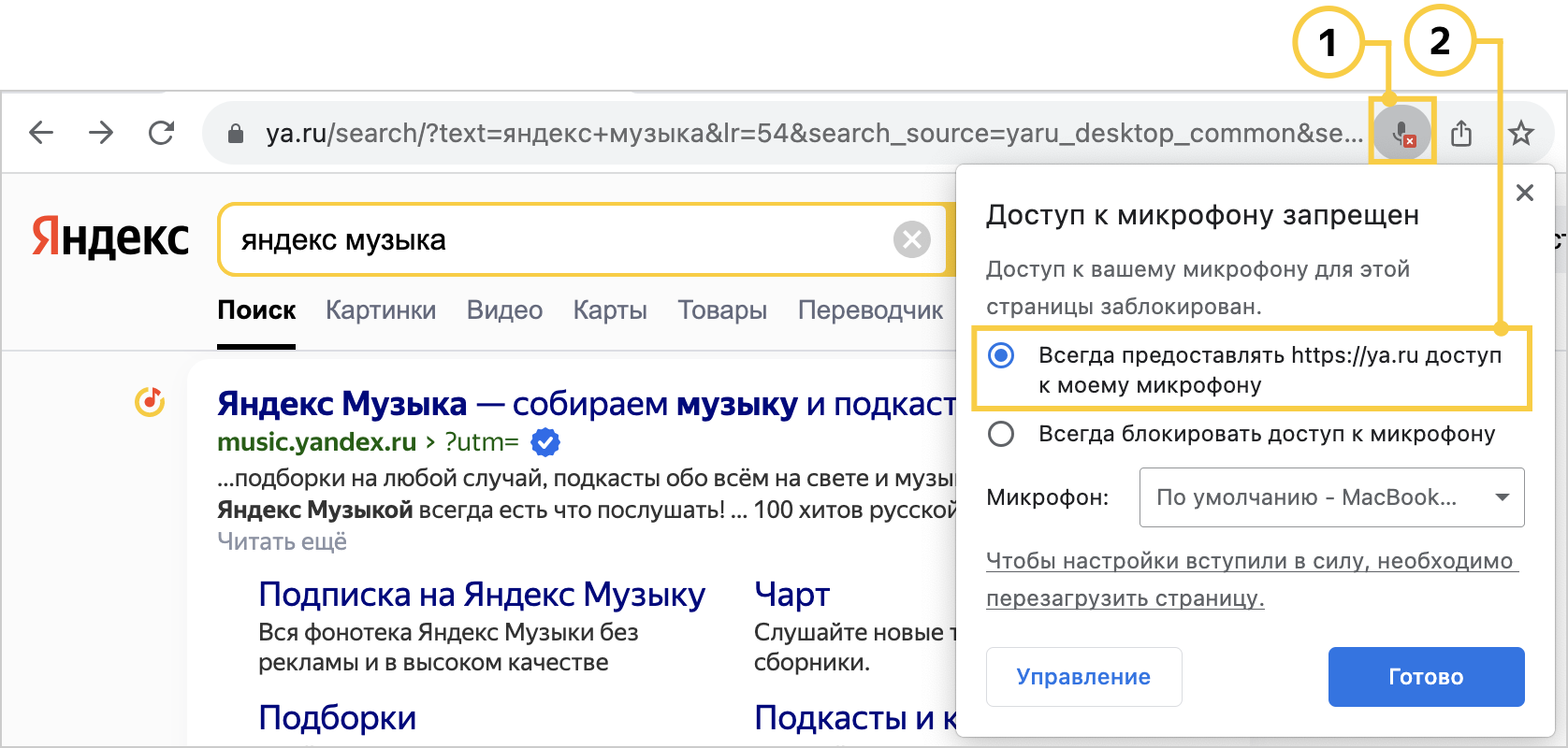Open the Микрофон device dropdown

[x=1331, y=497]
